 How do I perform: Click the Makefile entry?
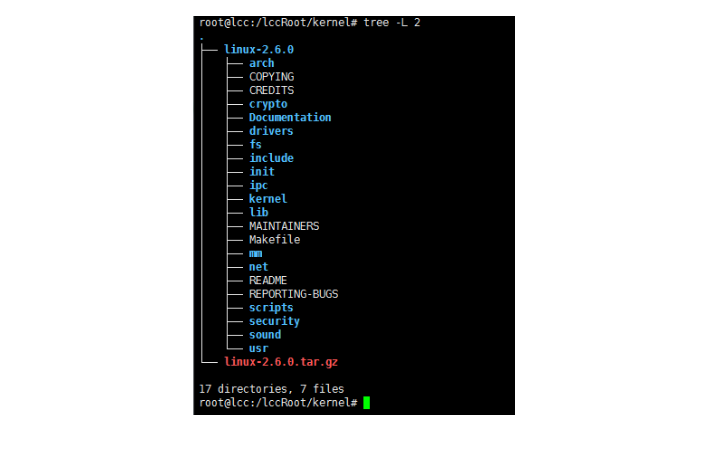click(274, 240)
